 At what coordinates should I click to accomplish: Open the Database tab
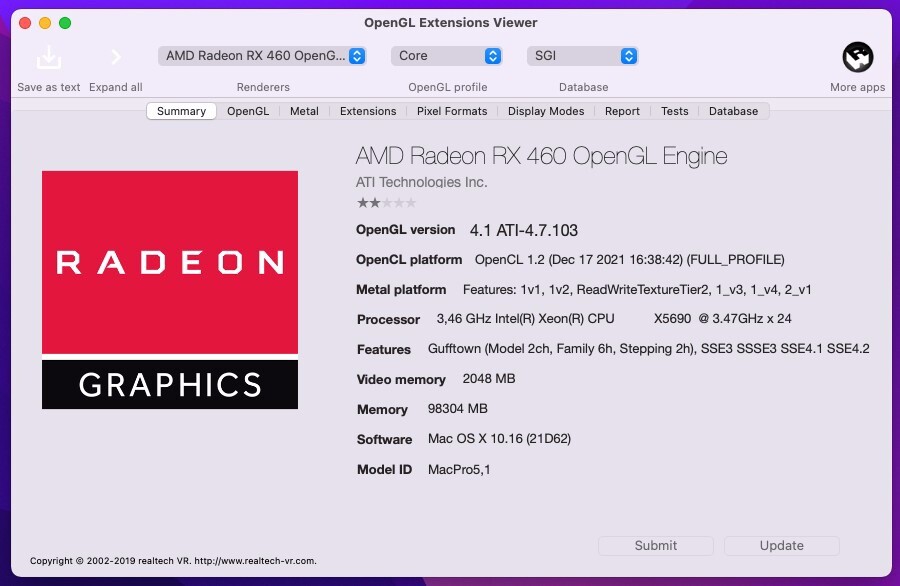point(734,111)
